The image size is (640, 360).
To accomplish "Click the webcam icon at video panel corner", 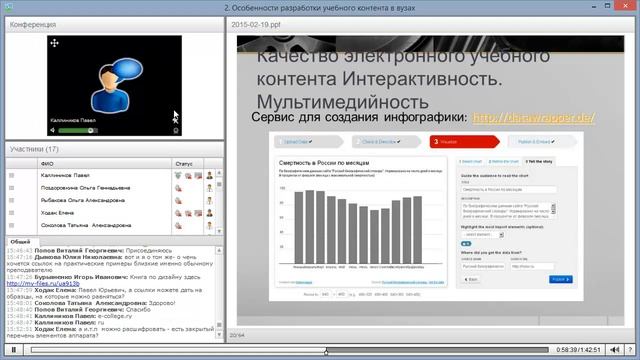I will click(x=176, y=131).
